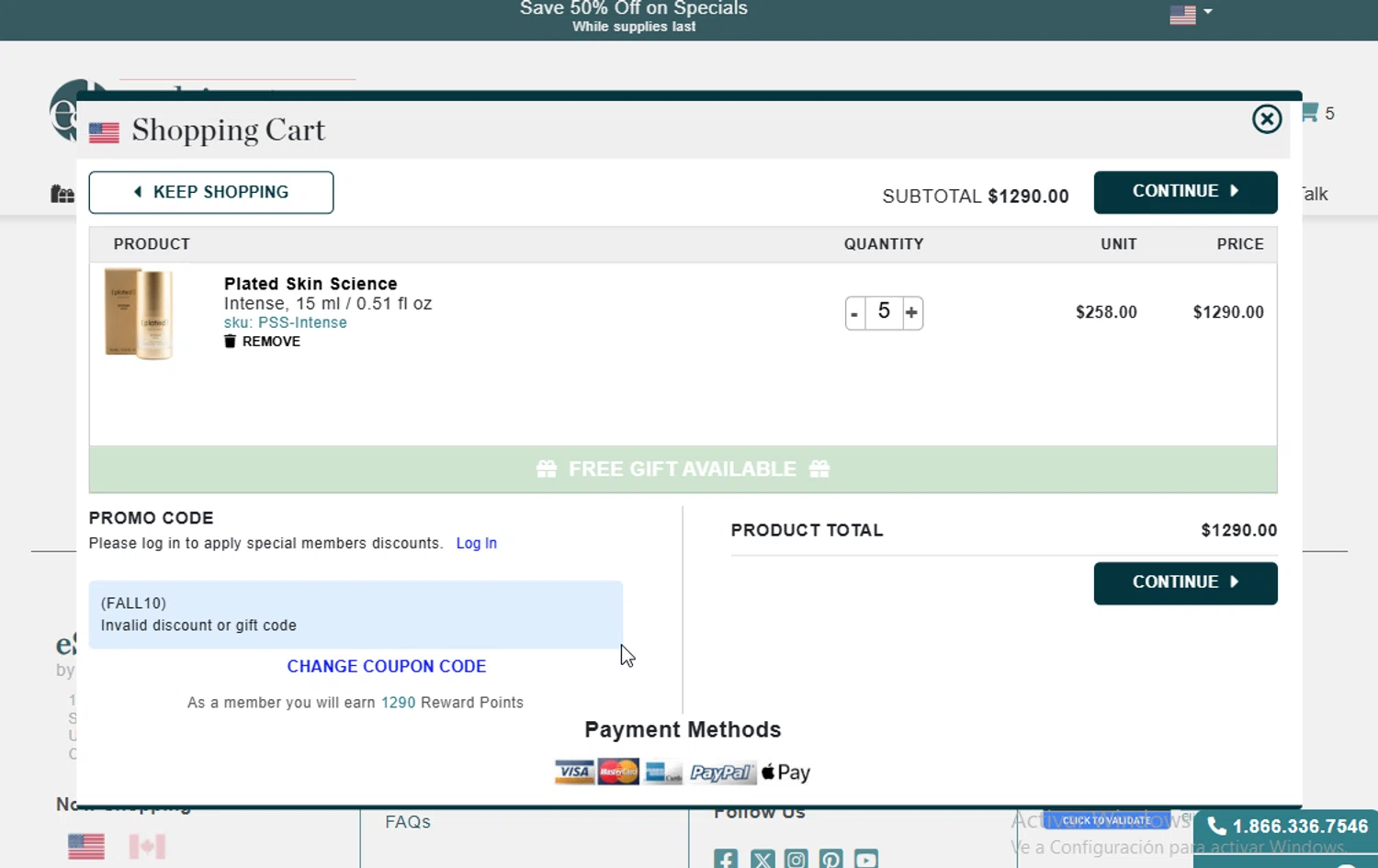Click the PRODUCT TOTAL amount $1290.00
This screenshot has width=1378, height=868.
tap(1238, 531)
